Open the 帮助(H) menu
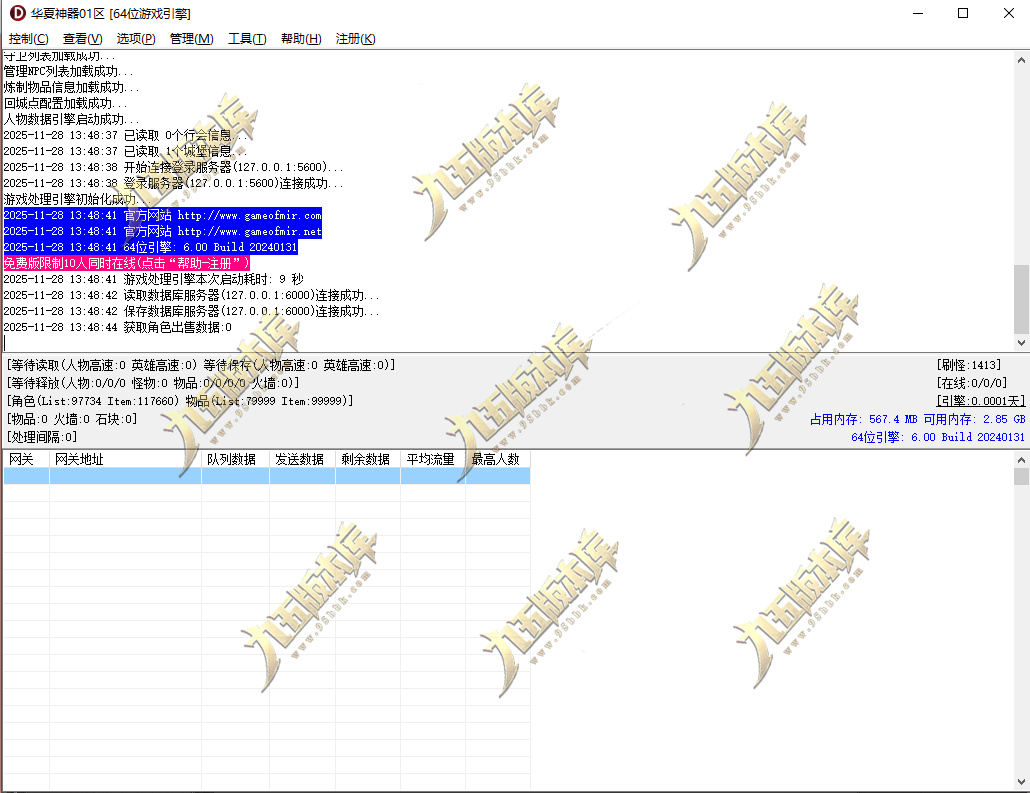The height and width of the screenshot is (793, 1030). coord(301,39)
